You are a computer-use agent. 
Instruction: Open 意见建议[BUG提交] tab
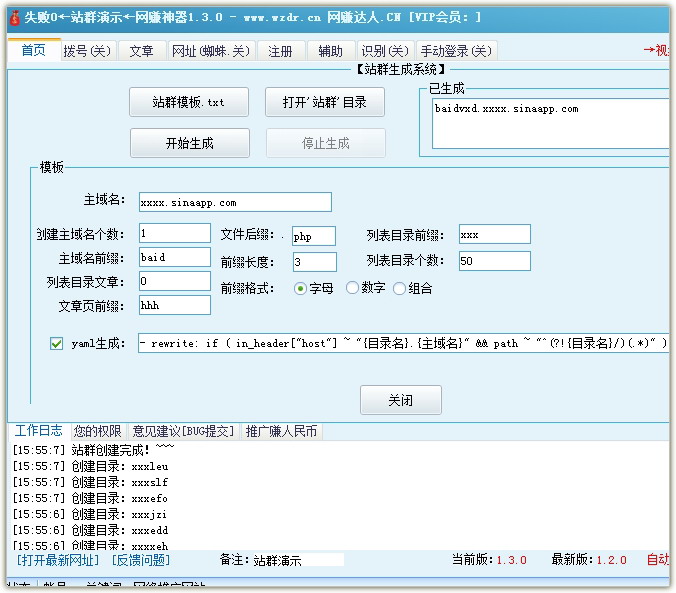click(183, 431)
